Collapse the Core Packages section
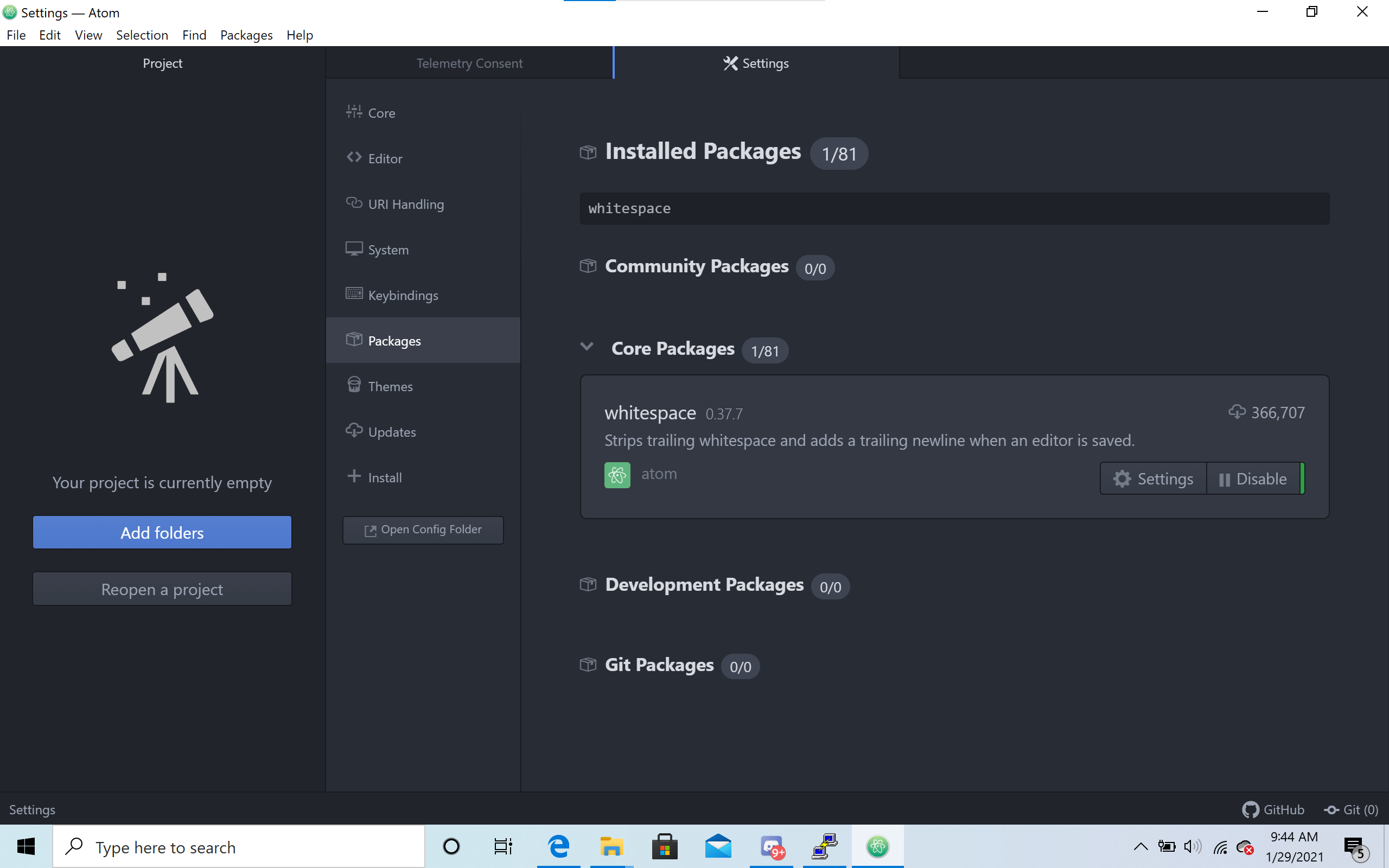The image size is (1389, 868). tap(587, 347)
